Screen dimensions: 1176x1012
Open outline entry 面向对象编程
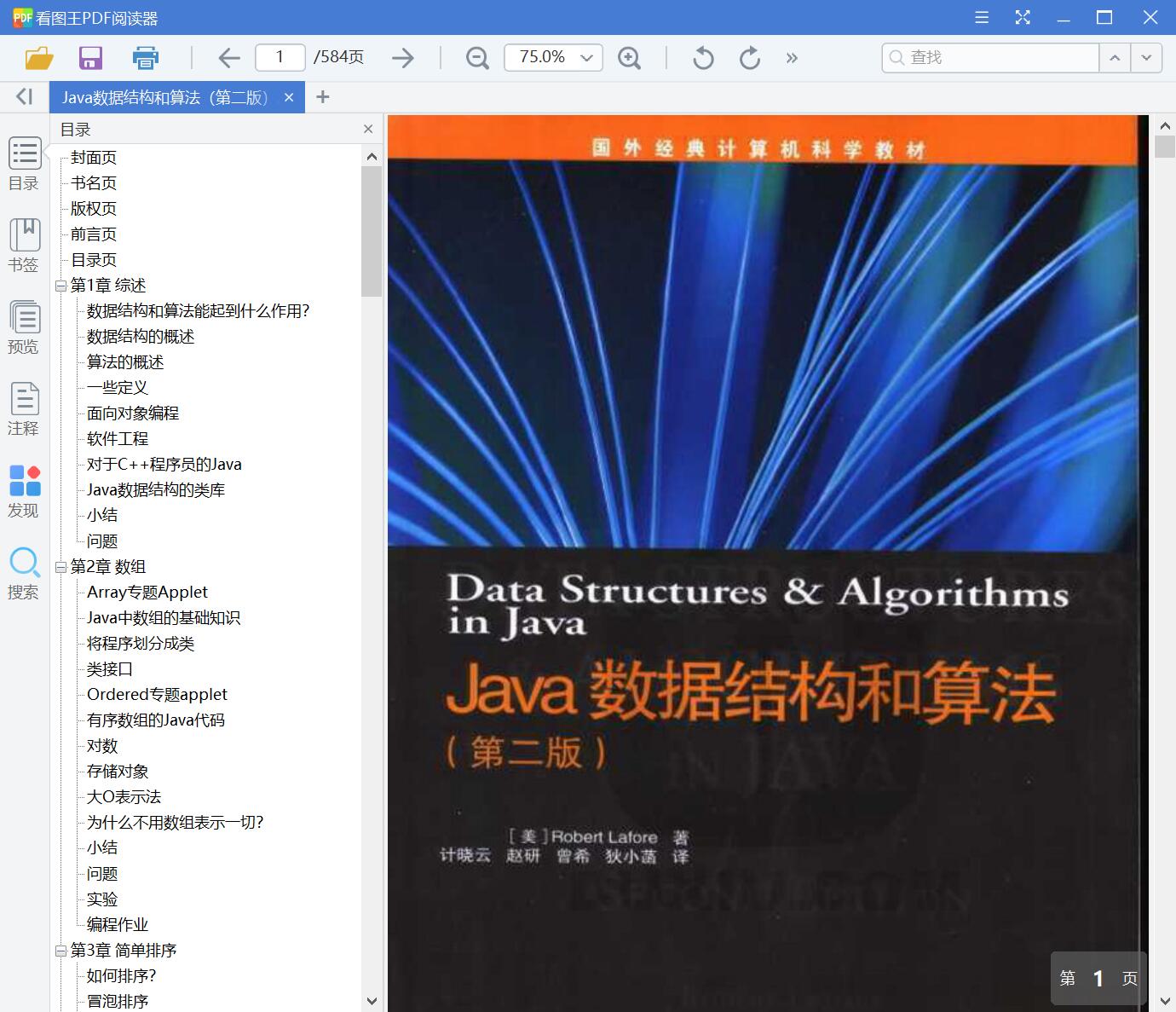(x=133, y=413)
